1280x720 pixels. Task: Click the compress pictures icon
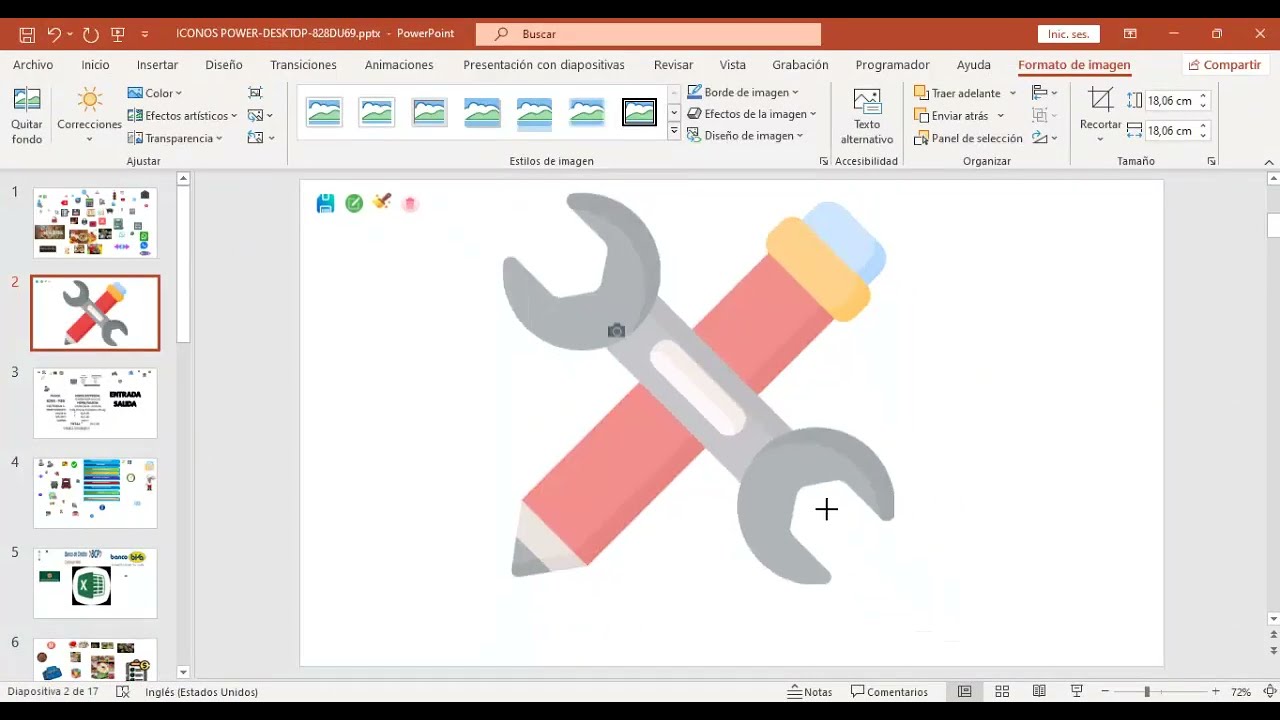(x=255, y=93)
